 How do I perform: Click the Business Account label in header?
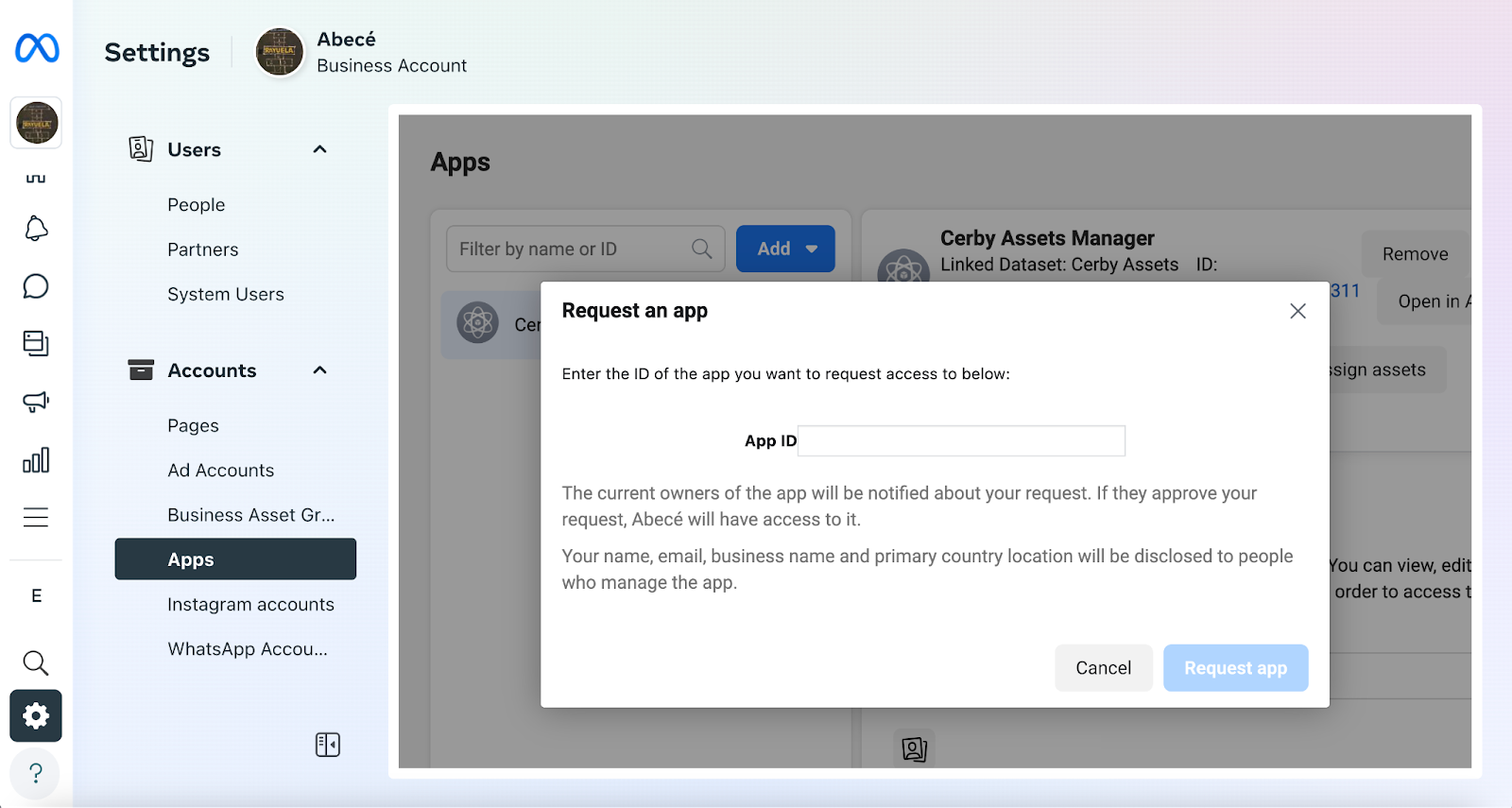click(x=392, y=65)
